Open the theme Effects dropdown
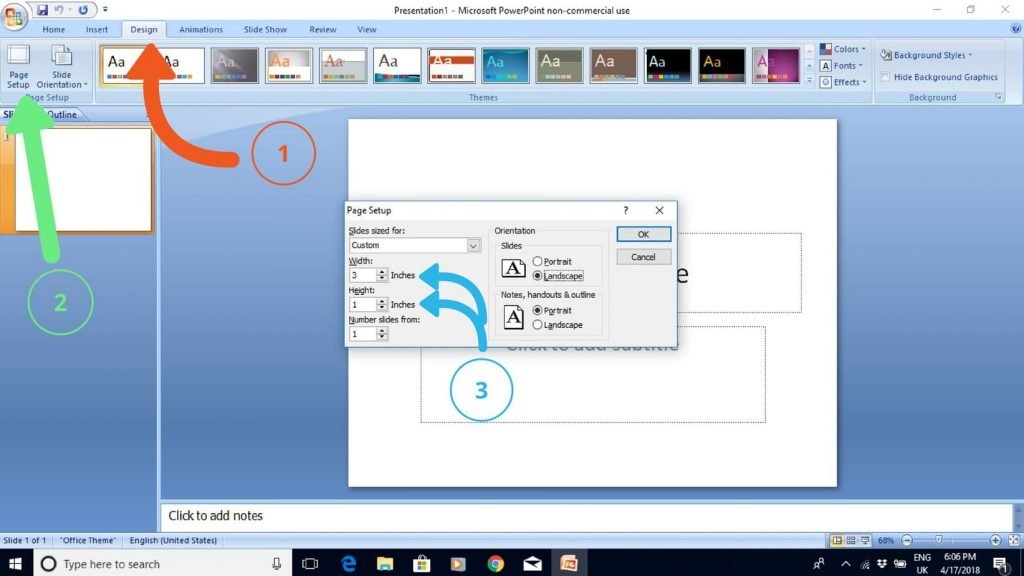 click(842, 82)
